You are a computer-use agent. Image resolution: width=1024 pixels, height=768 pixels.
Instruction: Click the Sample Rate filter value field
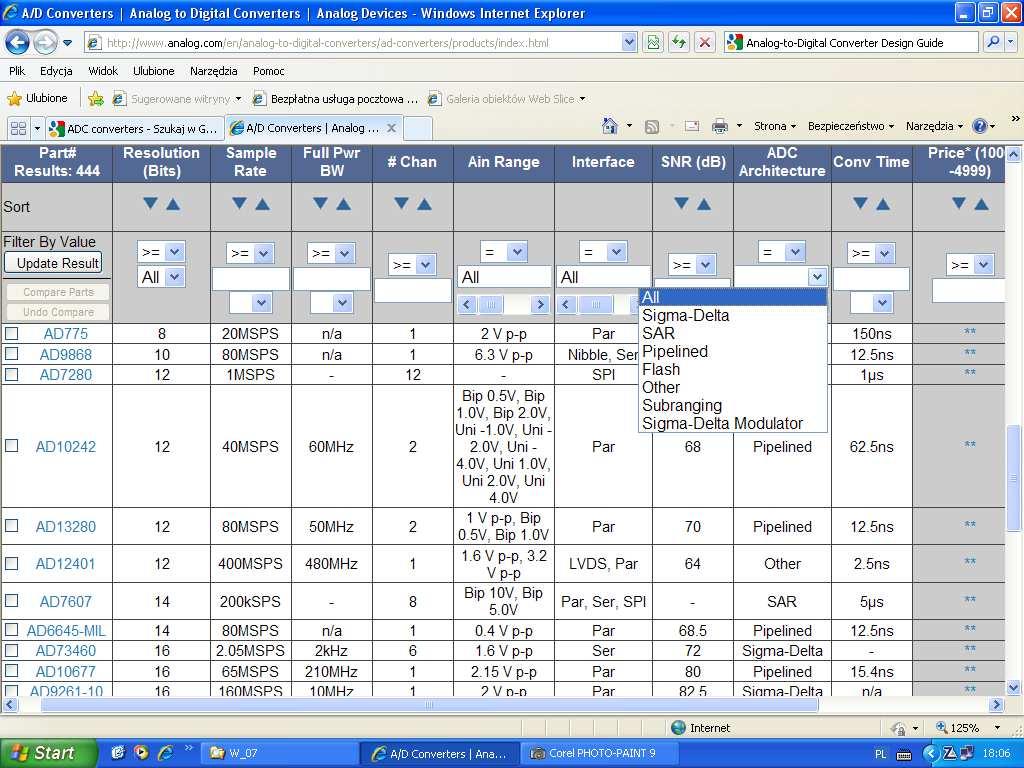point(250,279)
